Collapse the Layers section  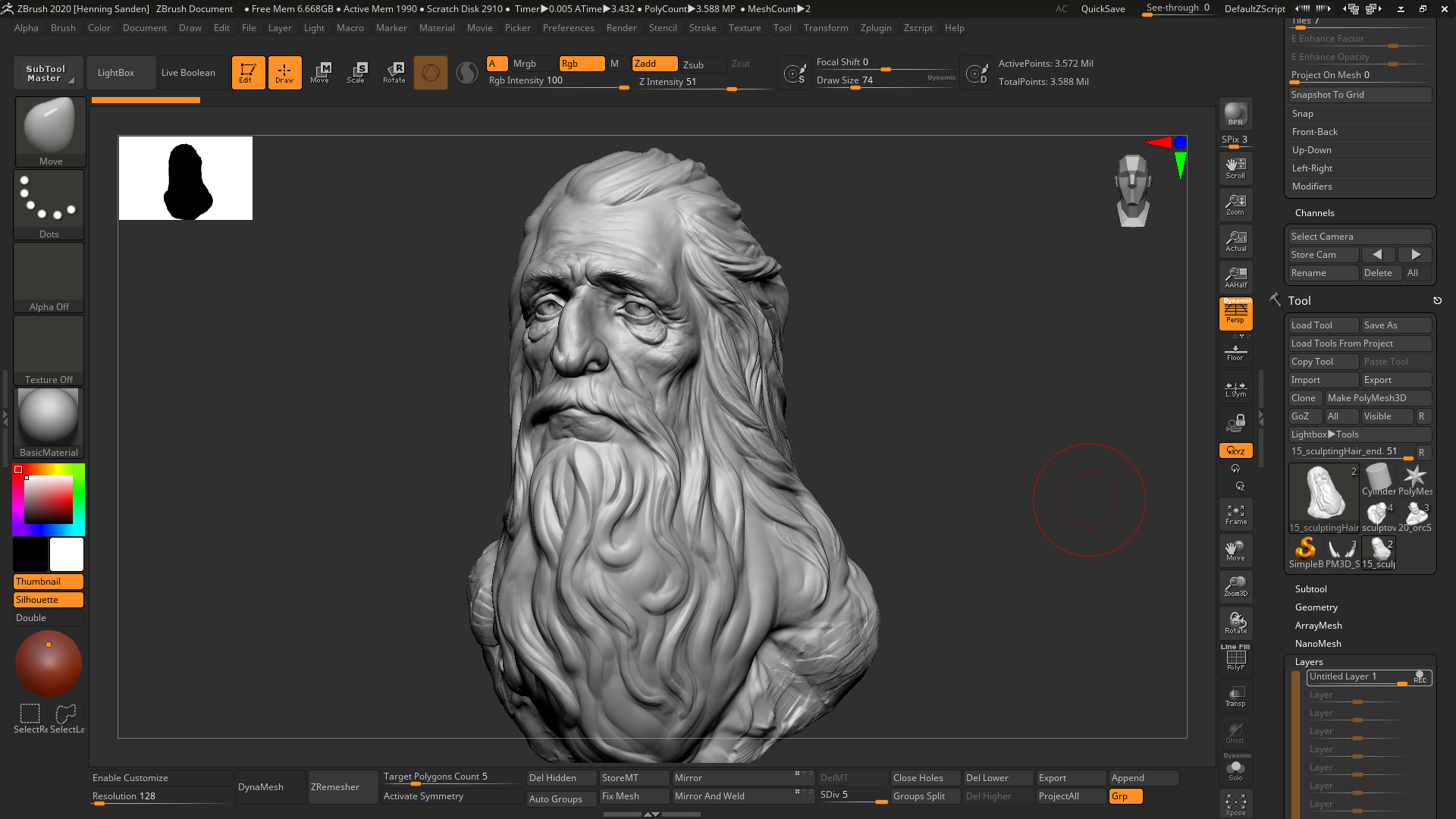[1309, 662]
